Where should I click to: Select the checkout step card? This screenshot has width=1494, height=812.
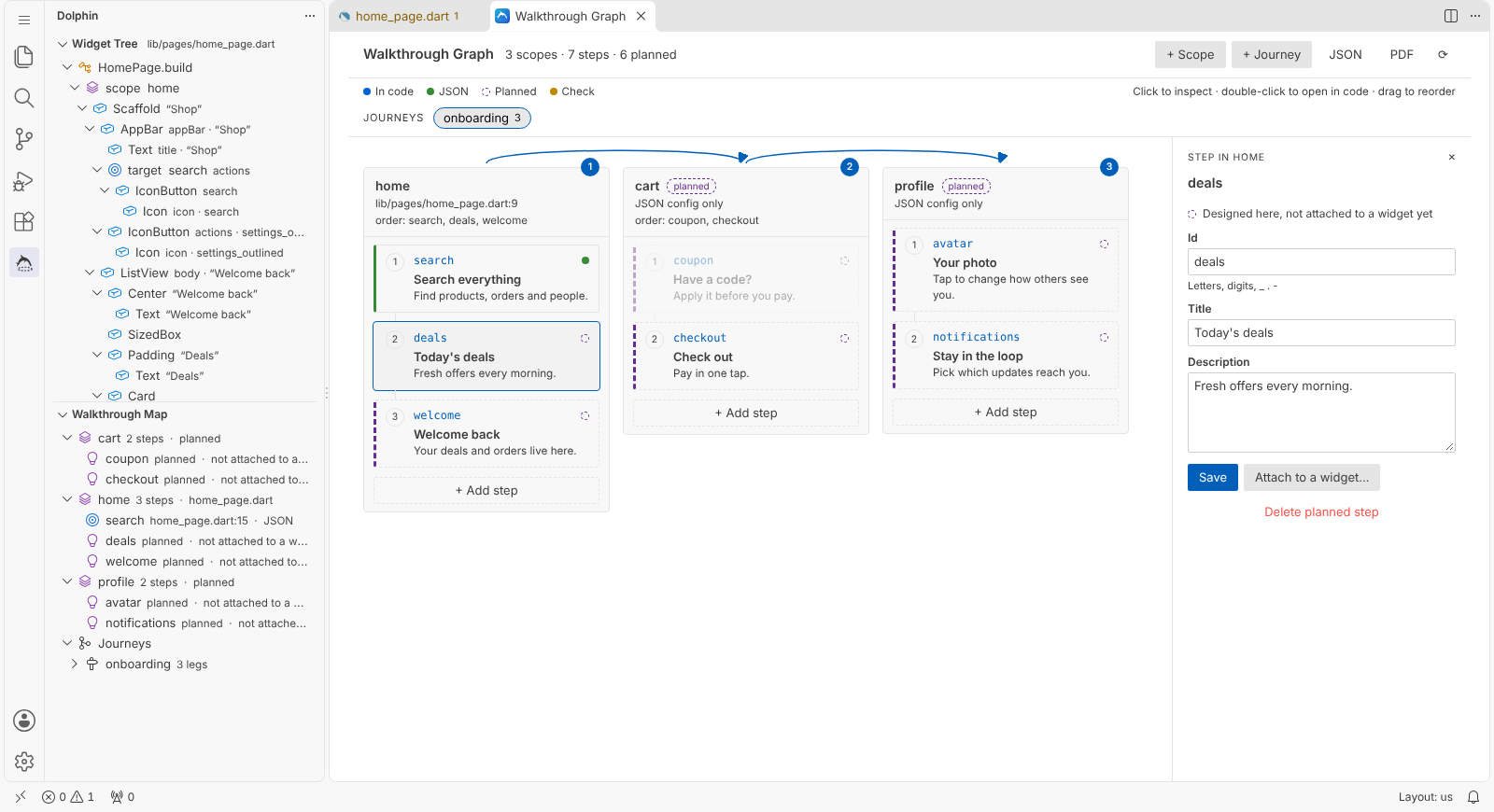[x=746, y=356]
